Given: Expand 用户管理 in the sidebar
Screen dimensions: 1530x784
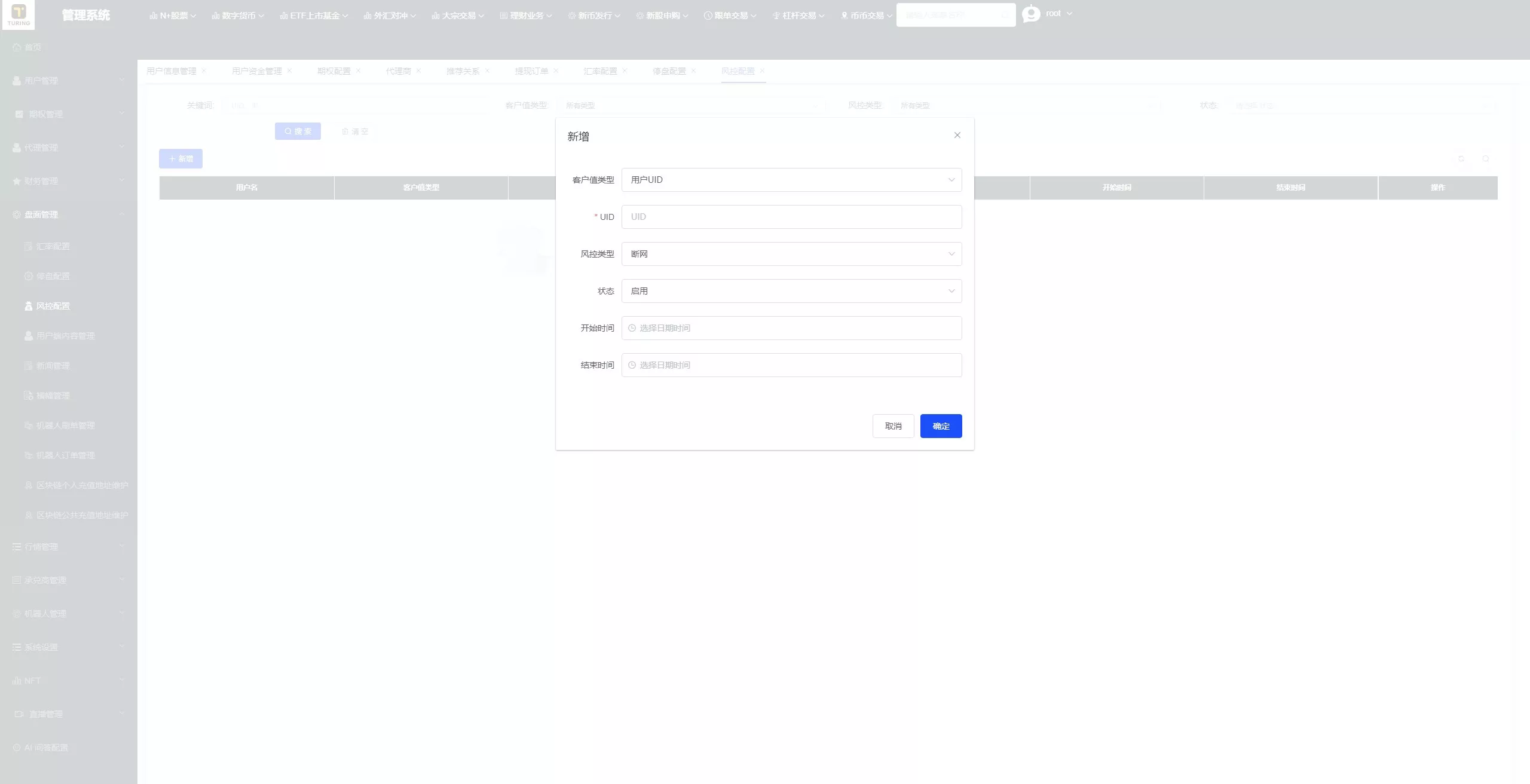Looking at the screenshot, I should pyautogui.click(x=69, y=81).
